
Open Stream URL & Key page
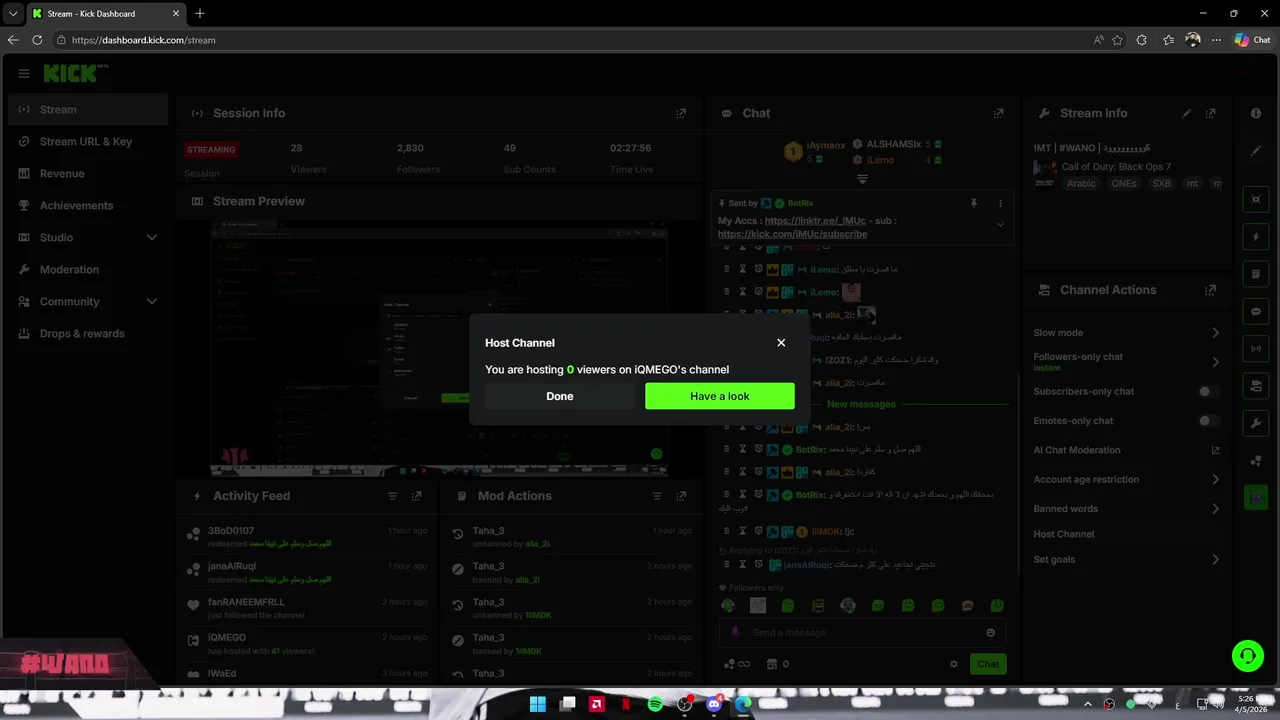pos(88,142)
